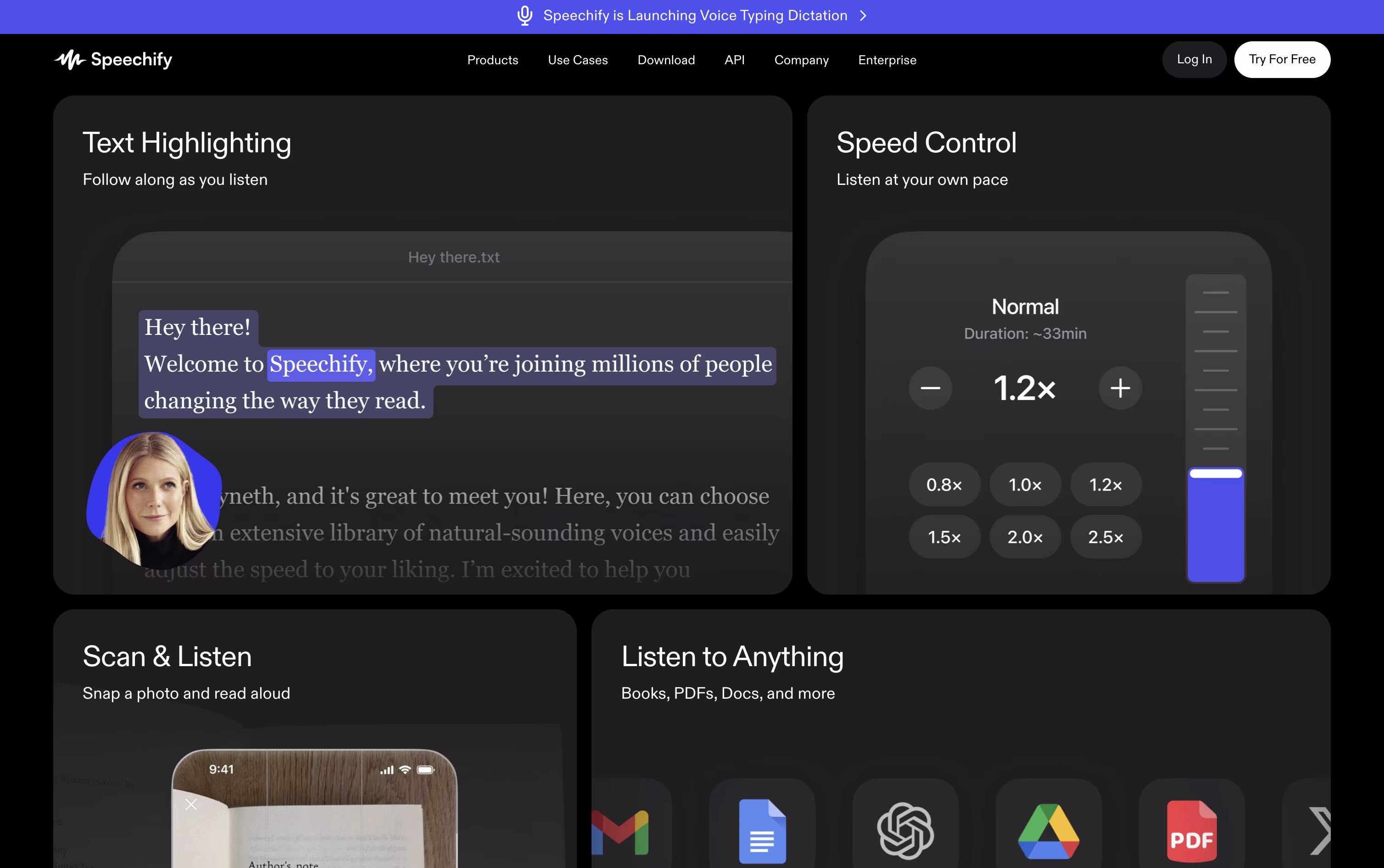The width and height of the screenshot is (1384, 868).
Task: Click the Text Highlighting heading
Action: point(187,143)
